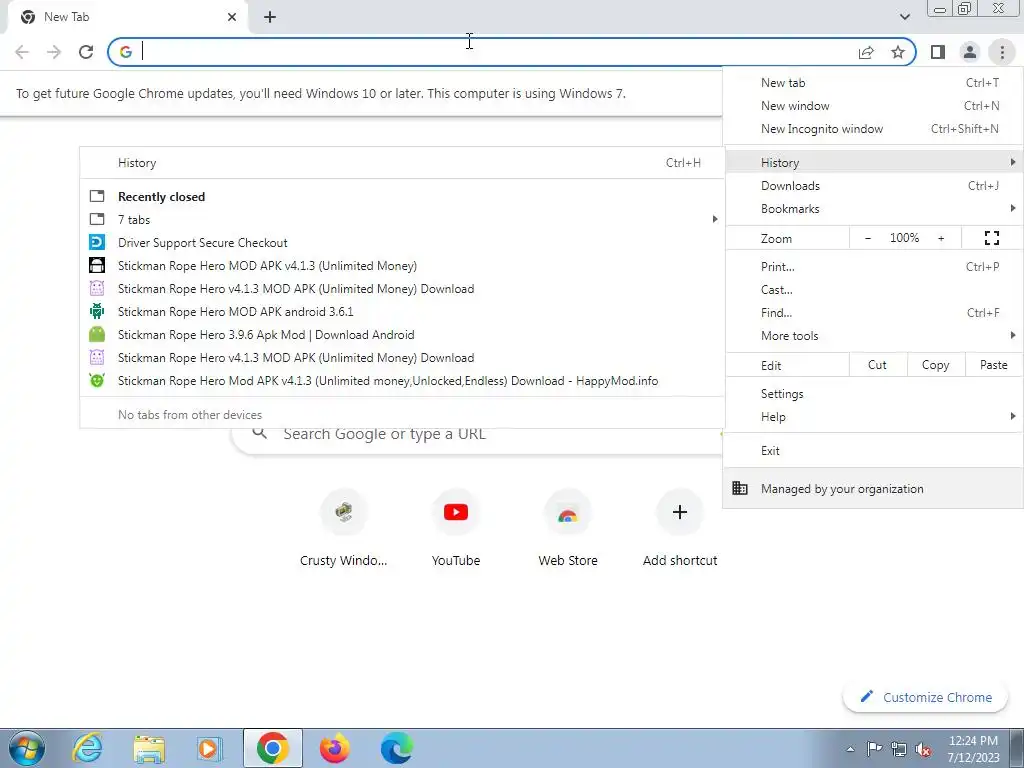This screenshot has height=768, width=1024.
Task: Increase zoom with the plus button
Action: pyautogui.click(x=941, y=238)
